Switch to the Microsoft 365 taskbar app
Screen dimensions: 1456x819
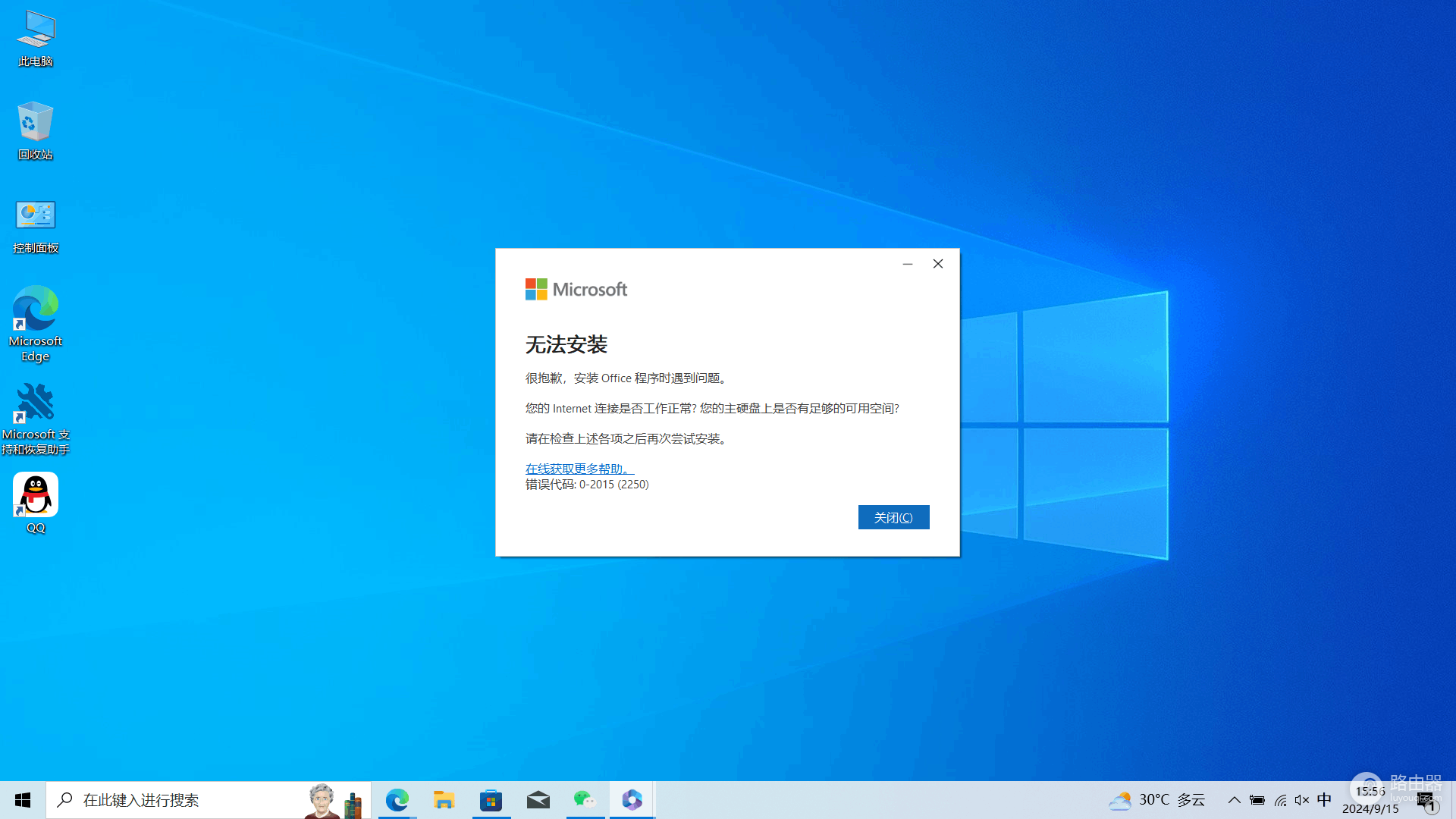[x=632, y=800]
